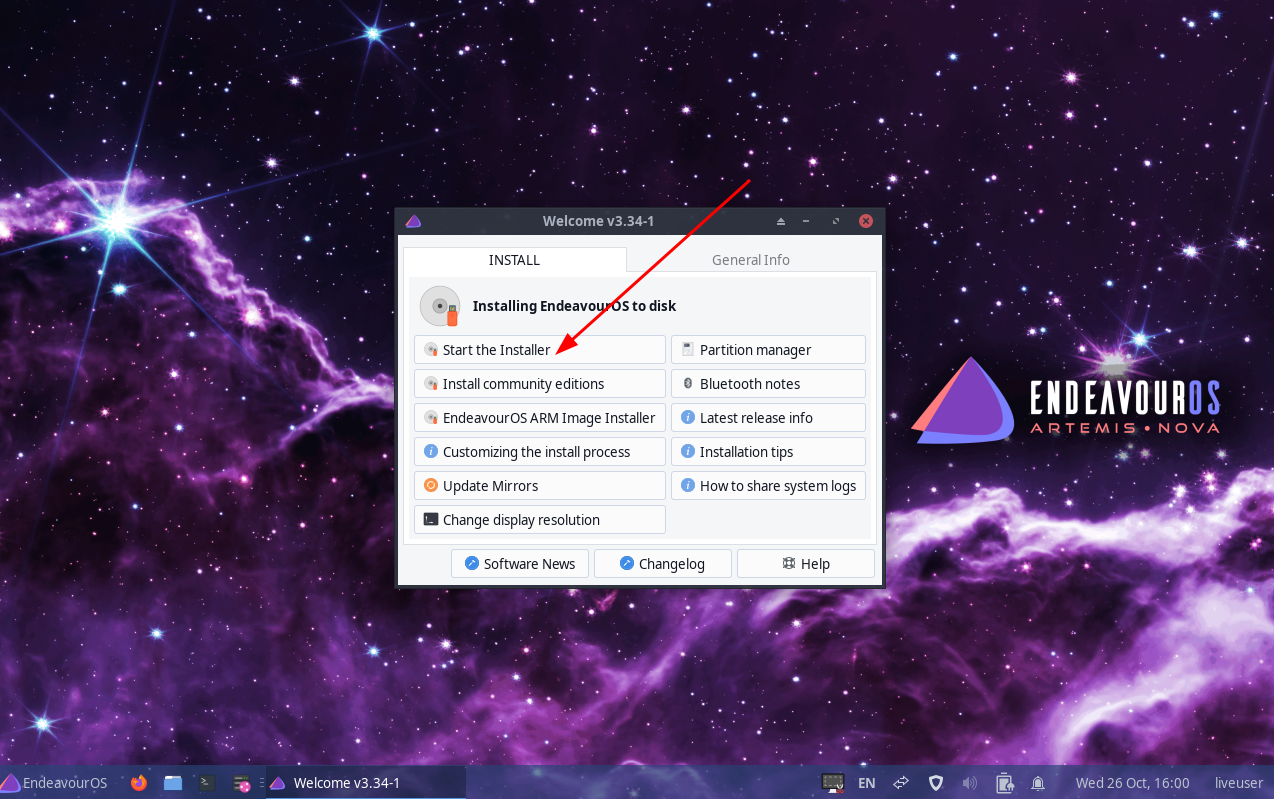
Task: Click the Software News button
Action: tap(519, 564)
